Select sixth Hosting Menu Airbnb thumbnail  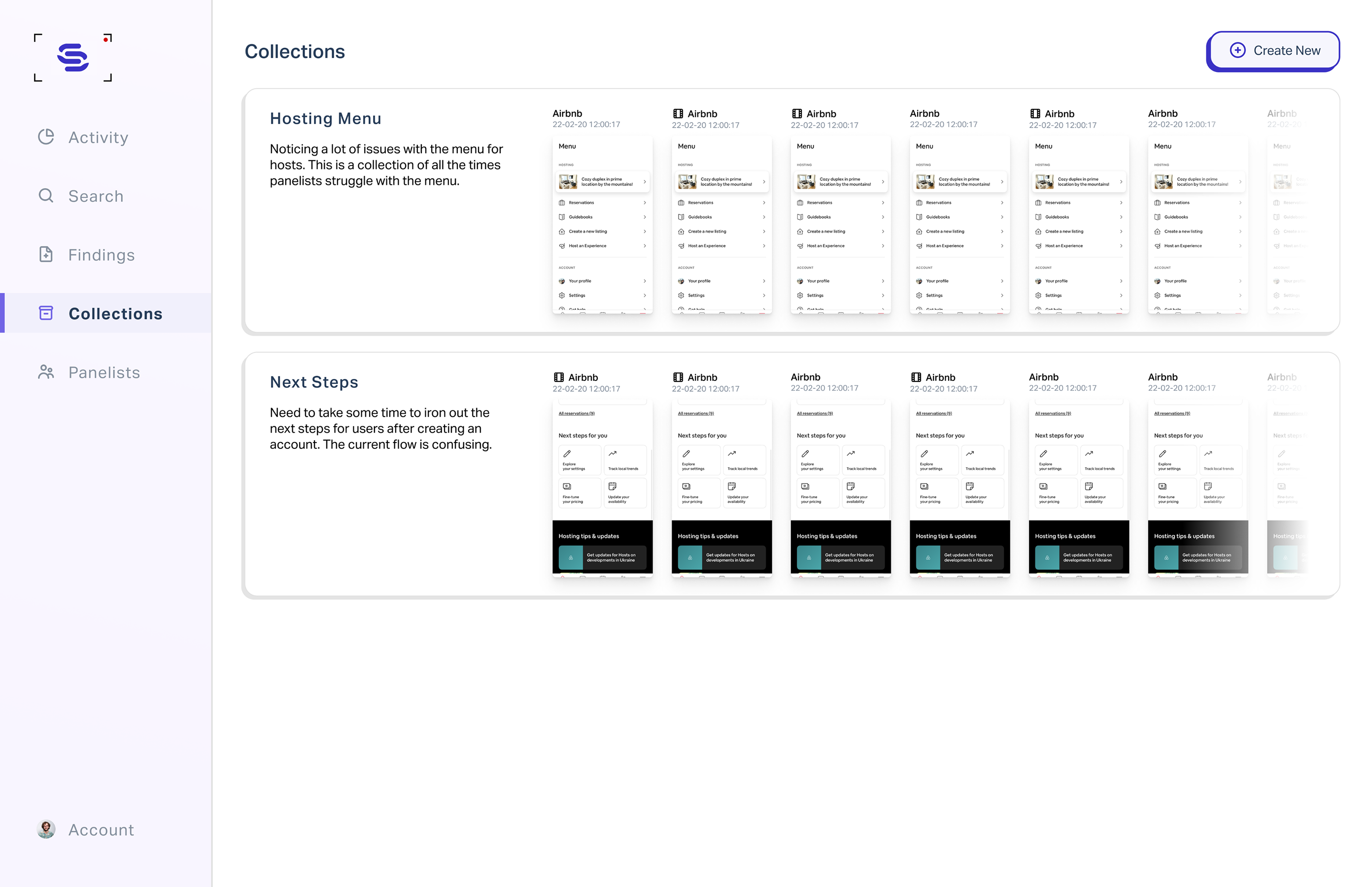click(x=1198, y=225)
